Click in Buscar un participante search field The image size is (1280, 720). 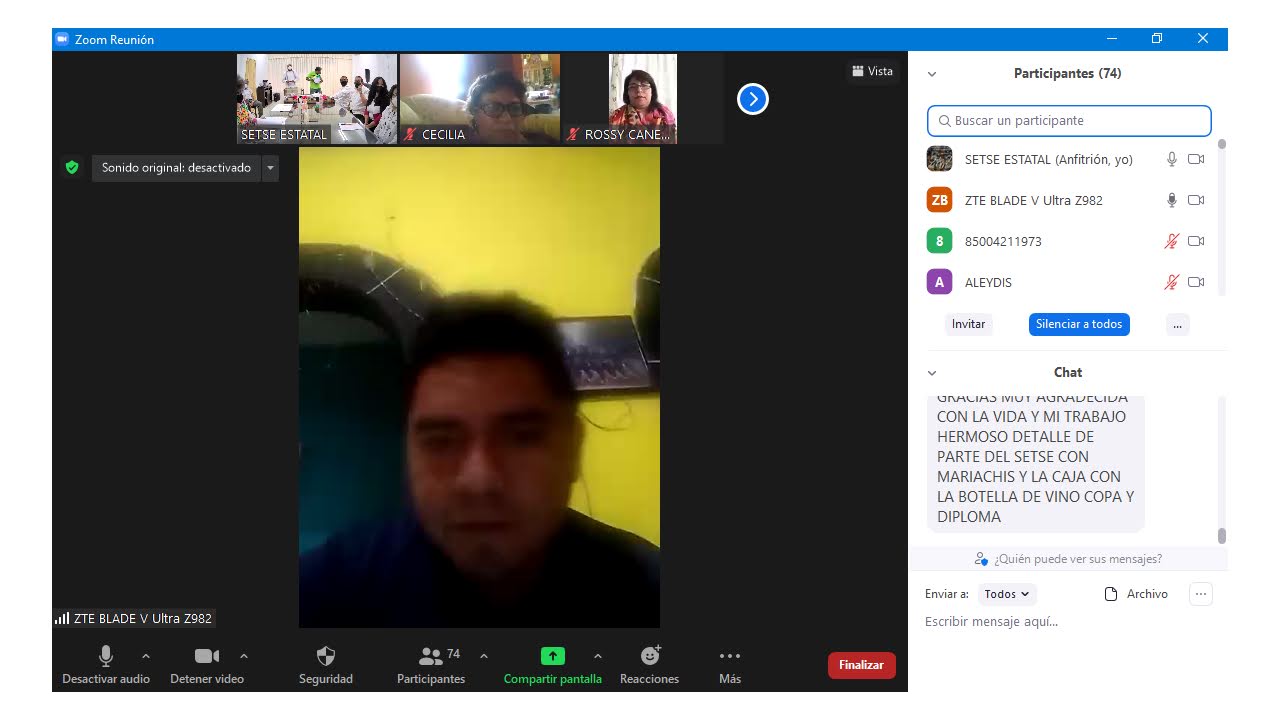click(1069, 121)
